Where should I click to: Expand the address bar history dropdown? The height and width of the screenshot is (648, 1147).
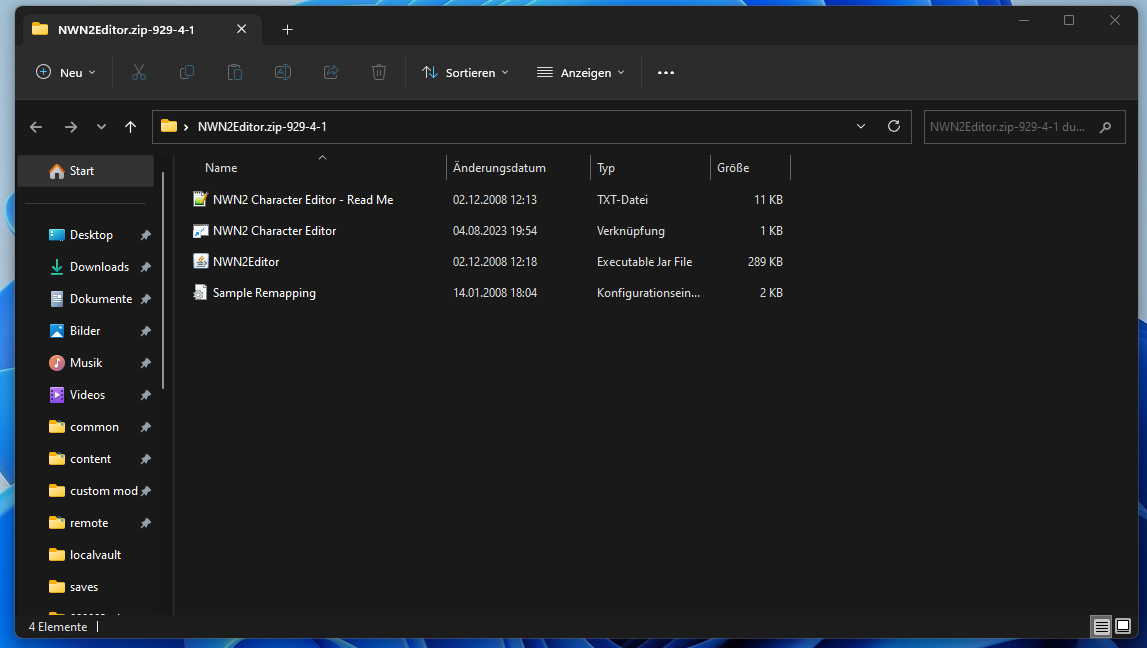point(861,127)
